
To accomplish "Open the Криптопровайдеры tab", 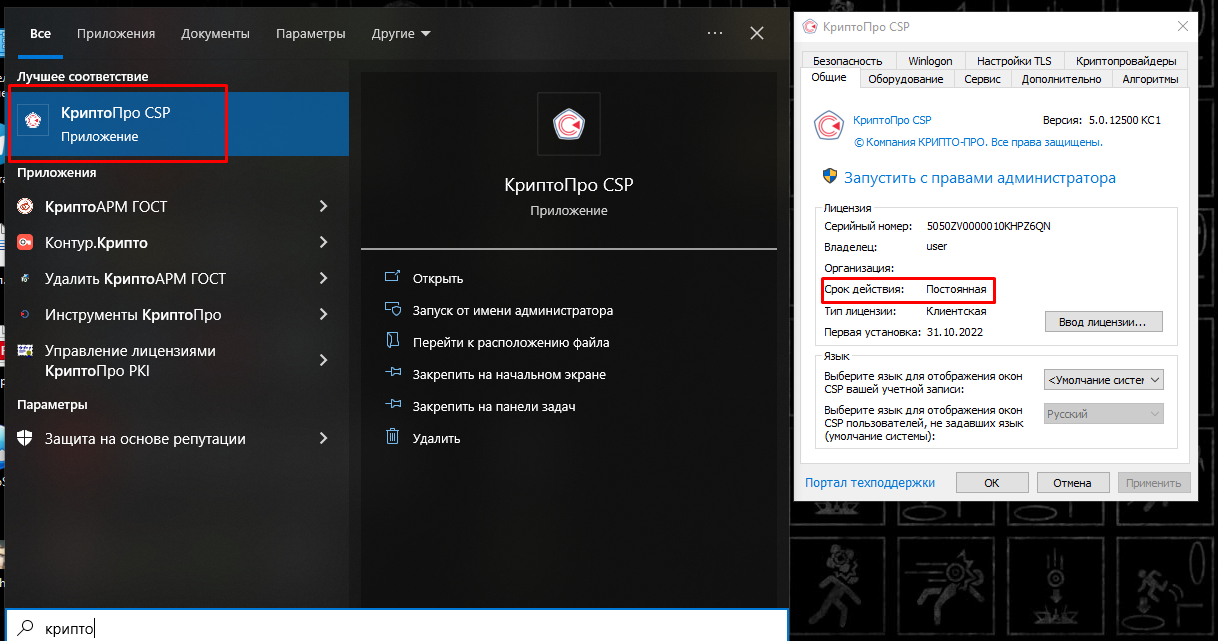I will [1126, 61].
